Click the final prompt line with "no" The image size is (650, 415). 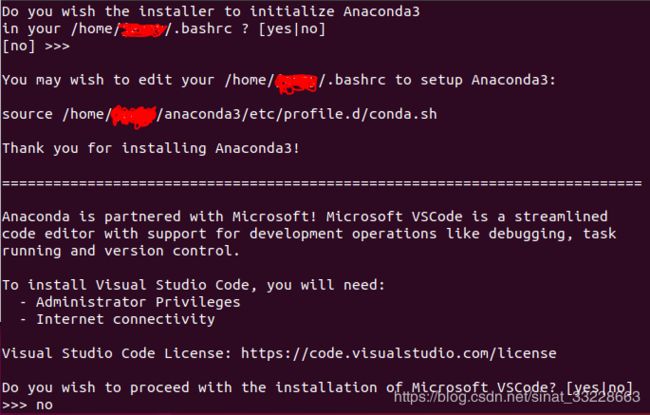[x=27, y=405]
